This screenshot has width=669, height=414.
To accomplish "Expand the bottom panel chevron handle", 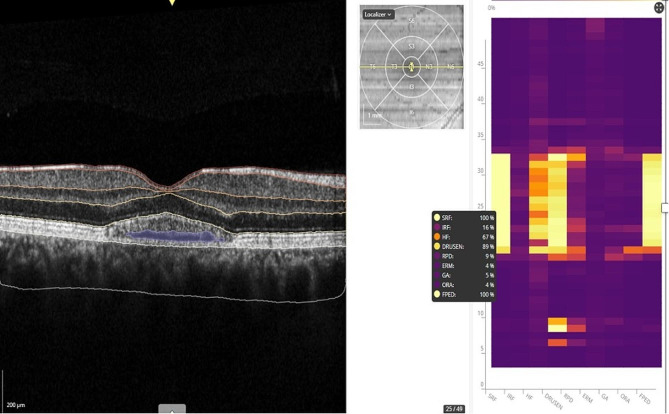I will [172, 409].
